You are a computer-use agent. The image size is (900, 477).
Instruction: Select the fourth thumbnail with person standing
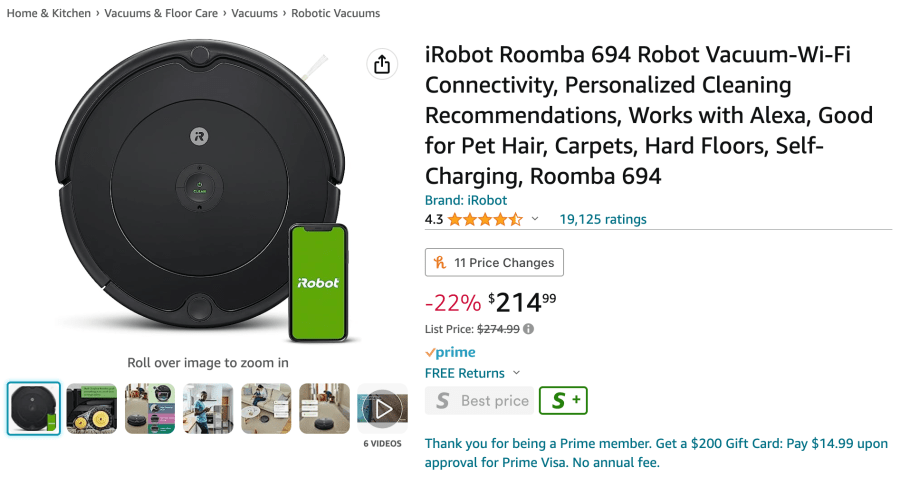point(208,408)
